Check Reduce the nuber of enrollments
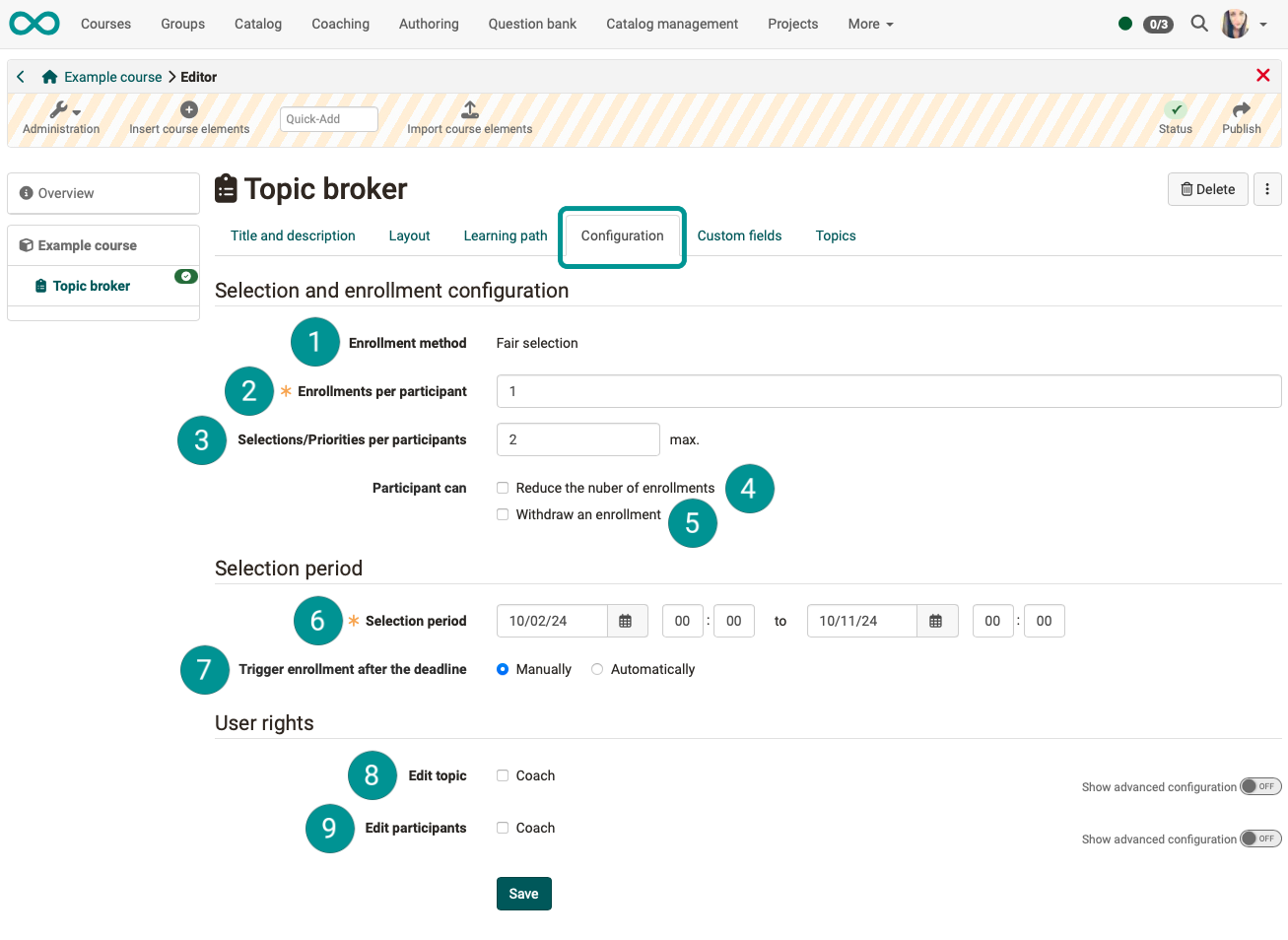1288x940 pixels. (x=503, y=488)
